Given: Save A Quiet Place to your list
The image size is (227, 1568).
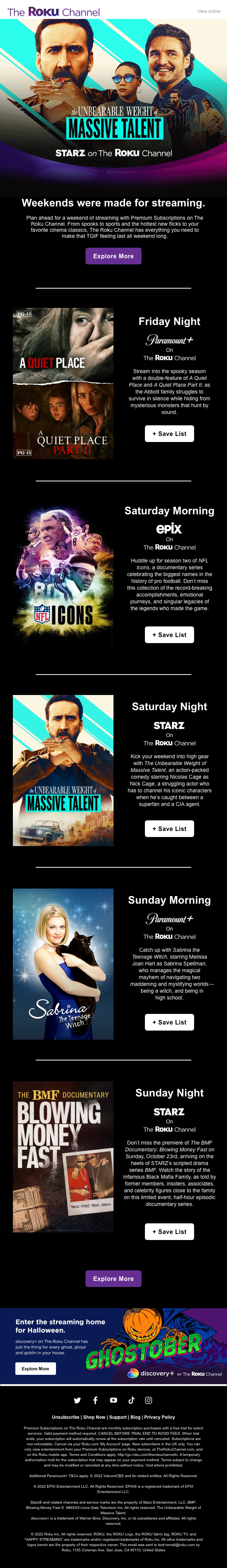Looking at the screenshot, I should (169, 434).
